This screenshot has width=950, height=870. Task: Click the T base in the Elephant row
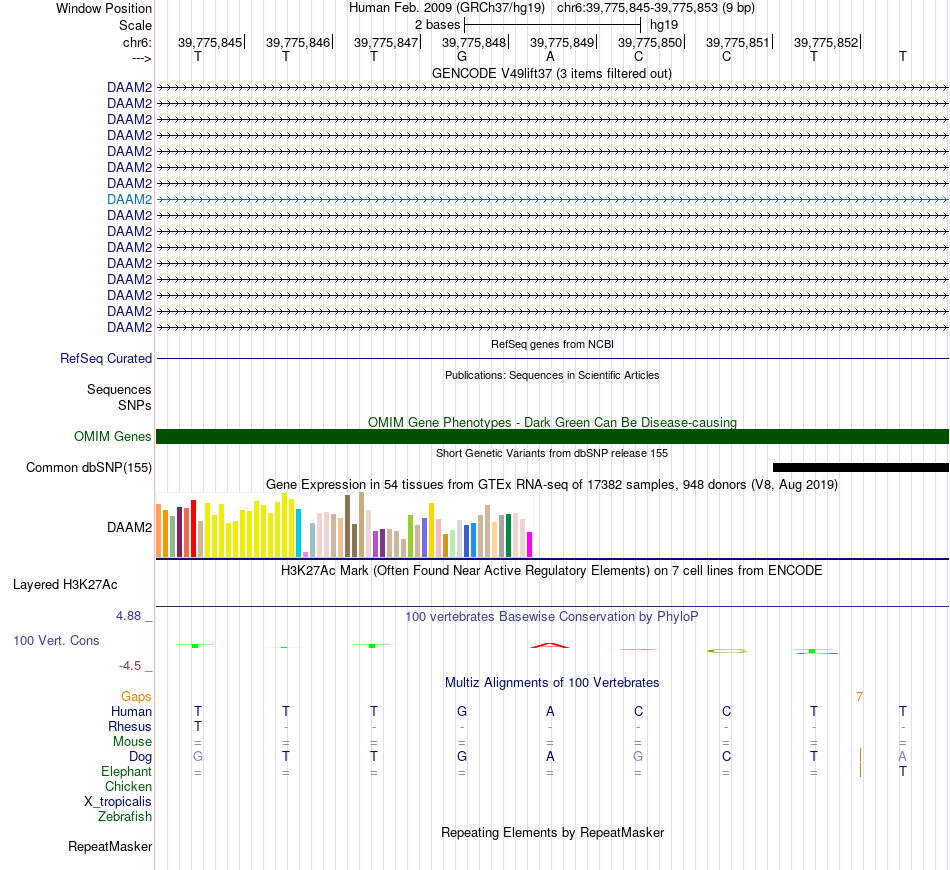[x=903, y=771]
